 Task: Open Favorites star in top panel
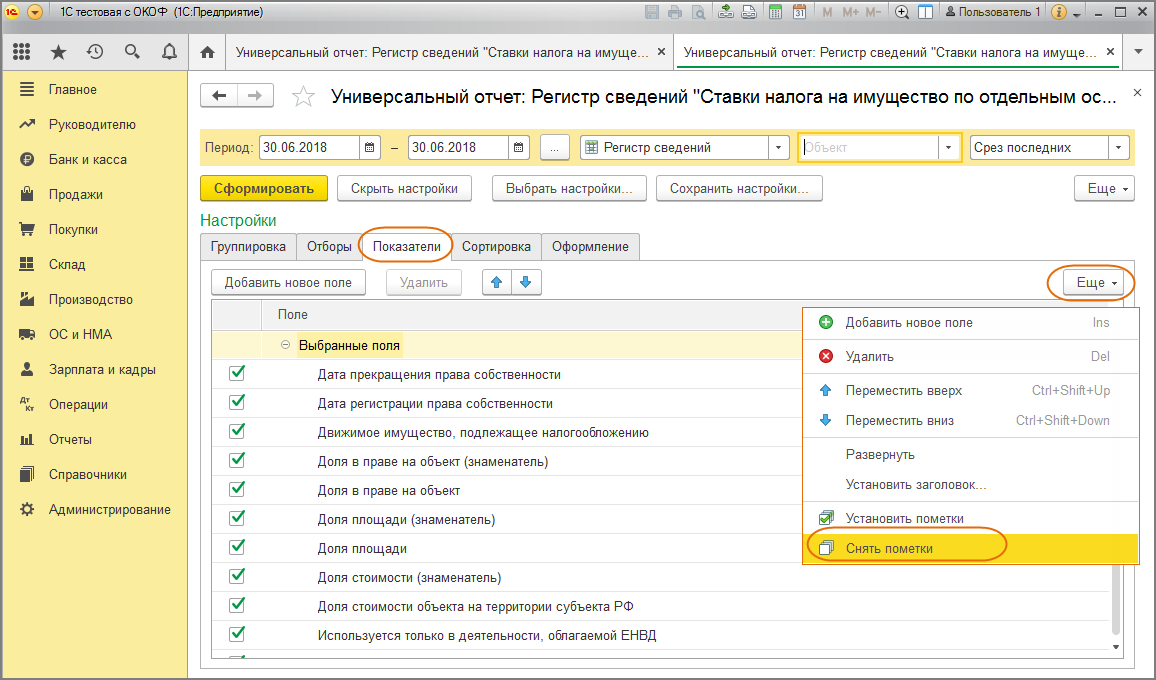point(58,52)
